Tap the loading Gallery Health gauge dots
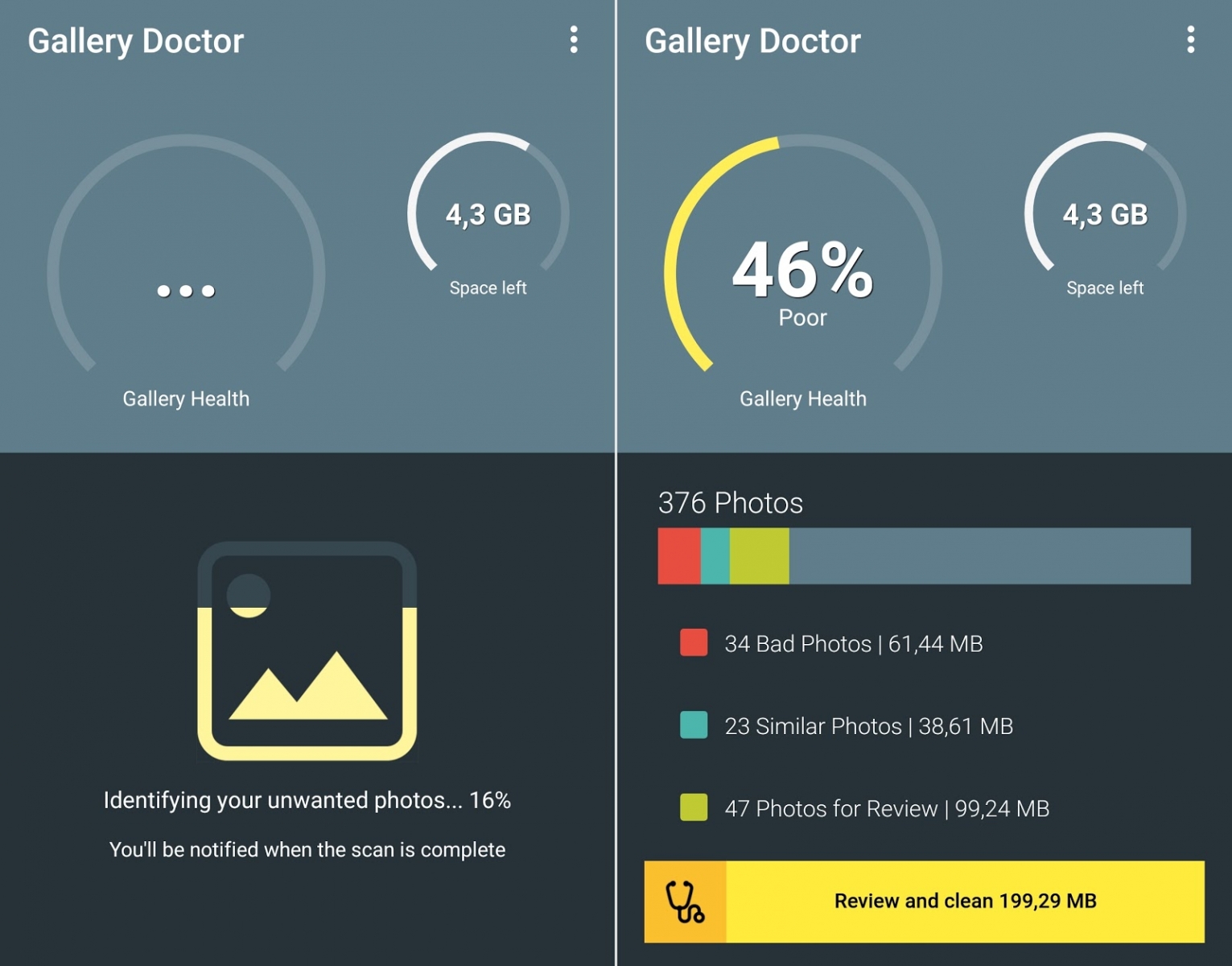 186,291
